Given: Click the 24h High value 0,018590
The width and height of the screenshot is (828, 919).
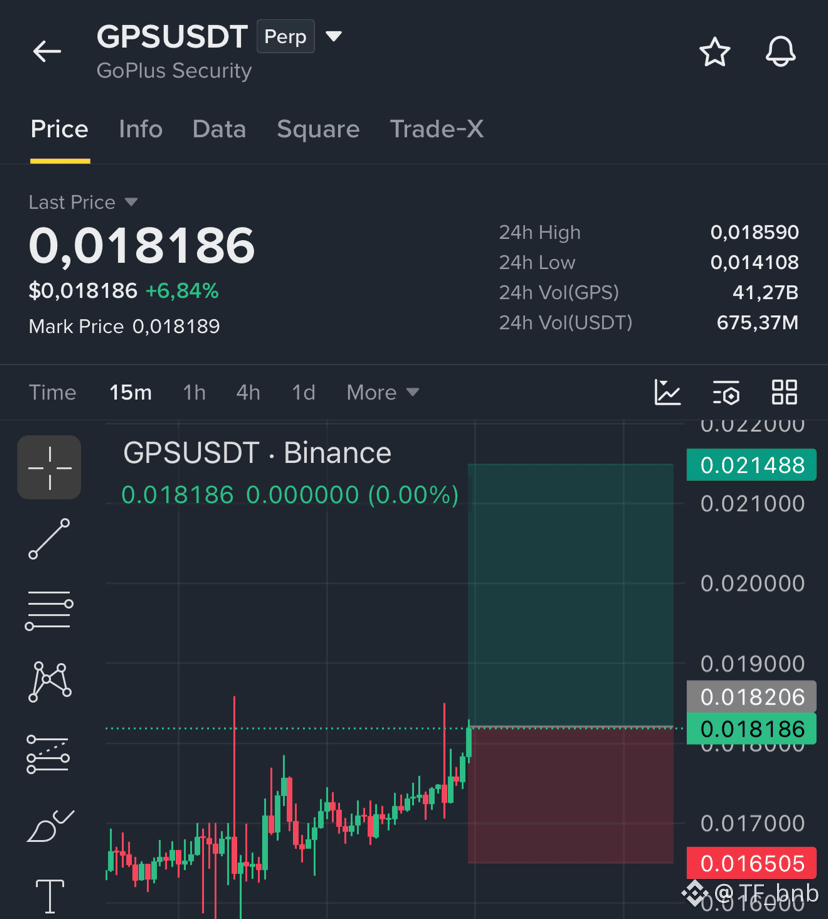Looking at the screenshot, I should [754, 232].
